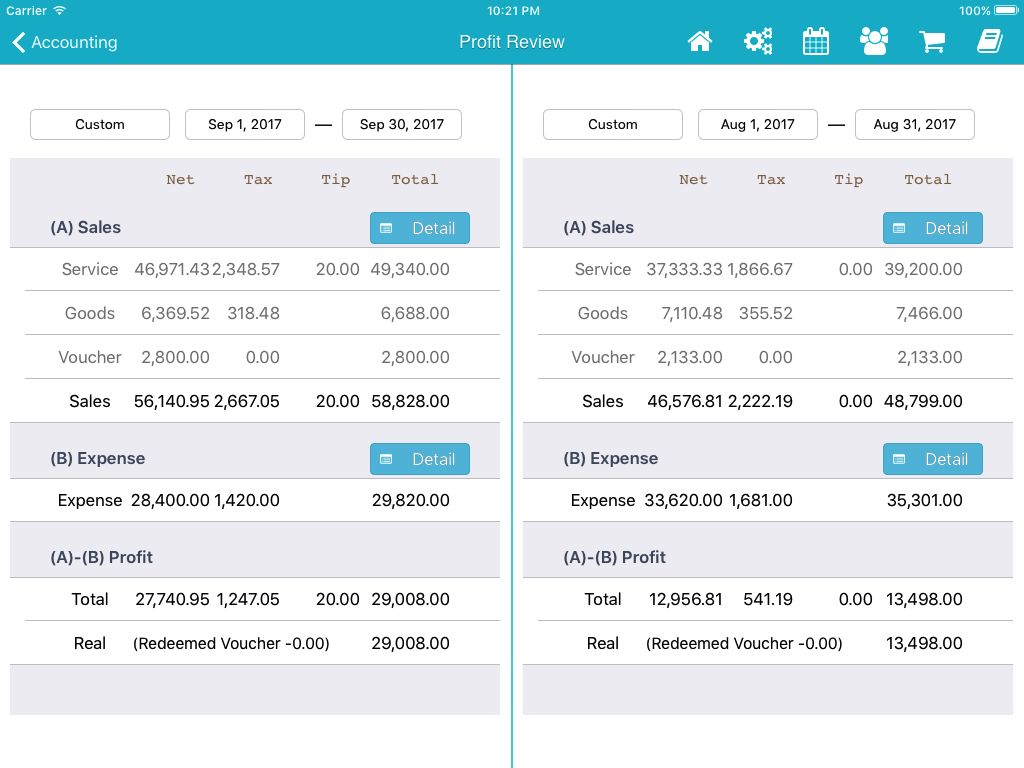Screen dimensions: 1024x768
Task: View September Expense Detail
Action: click(x=420, y=459)
